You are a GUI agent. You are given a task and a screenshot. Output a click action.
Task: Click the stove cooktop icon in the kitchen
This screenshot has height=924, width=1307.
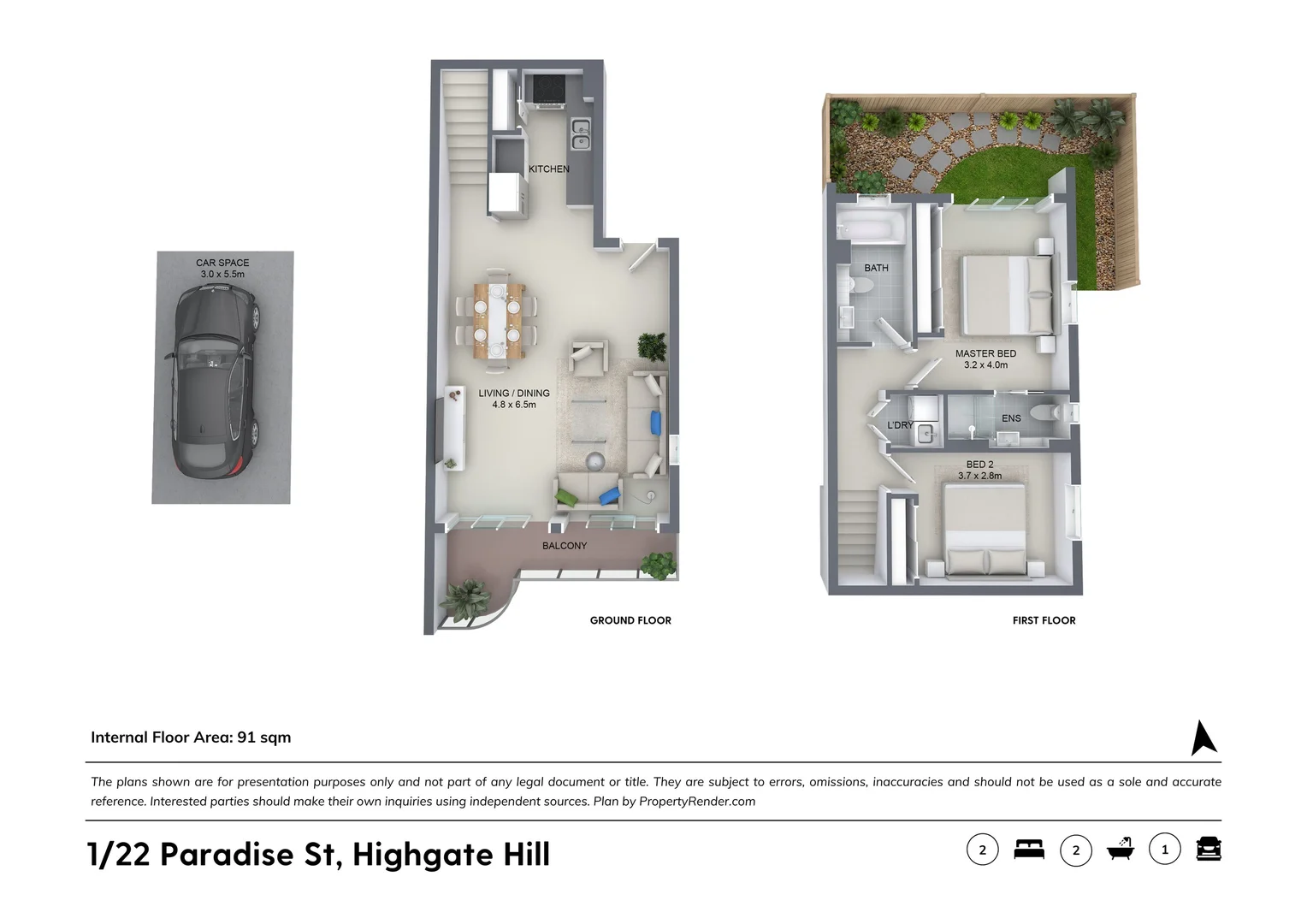pos(550,88)
